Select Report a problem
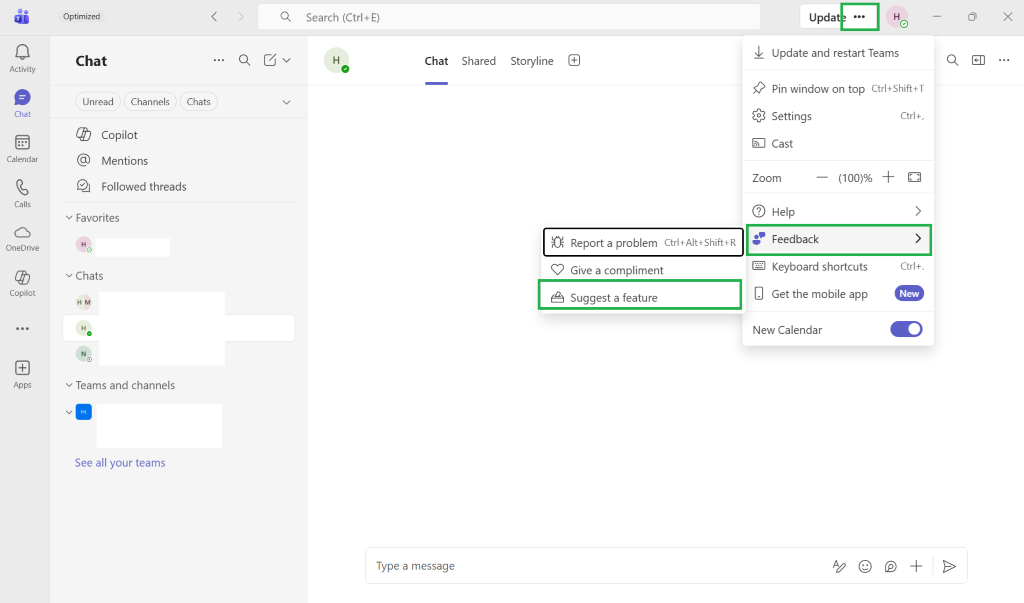This screenshot has height=603, width=1024. click(643, 242)
